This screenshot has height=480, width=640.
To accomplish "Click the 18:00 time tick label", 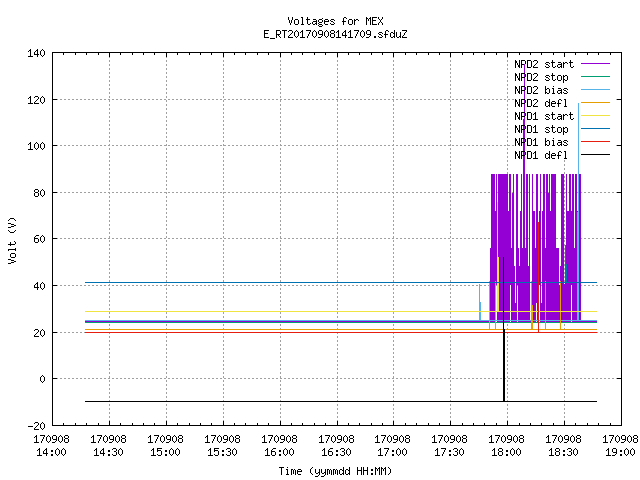I will (x=506, y=453).
